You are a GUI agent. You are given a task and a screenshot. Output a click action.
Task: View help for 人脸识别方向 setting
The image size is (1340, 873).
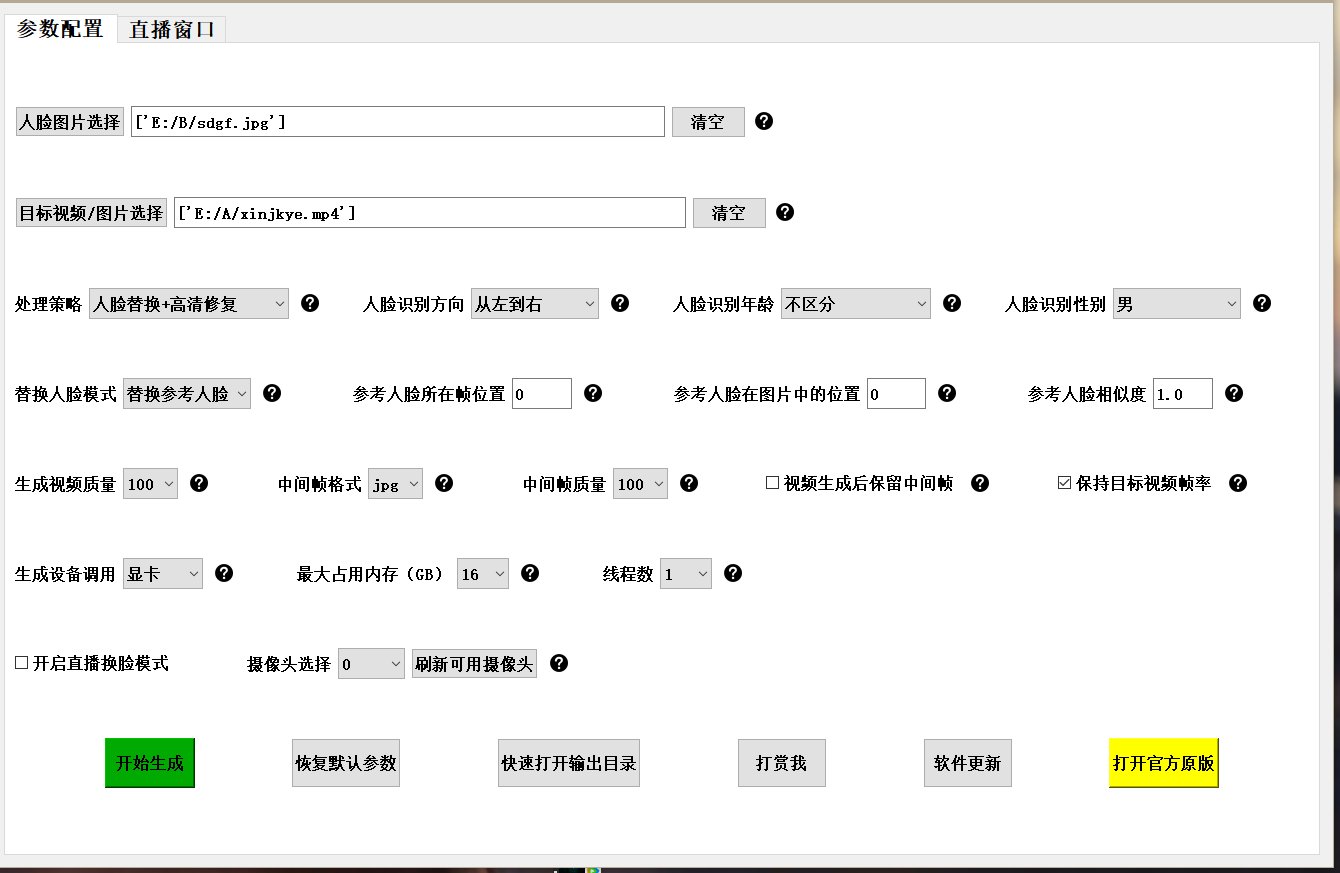[x=620, y=303]
